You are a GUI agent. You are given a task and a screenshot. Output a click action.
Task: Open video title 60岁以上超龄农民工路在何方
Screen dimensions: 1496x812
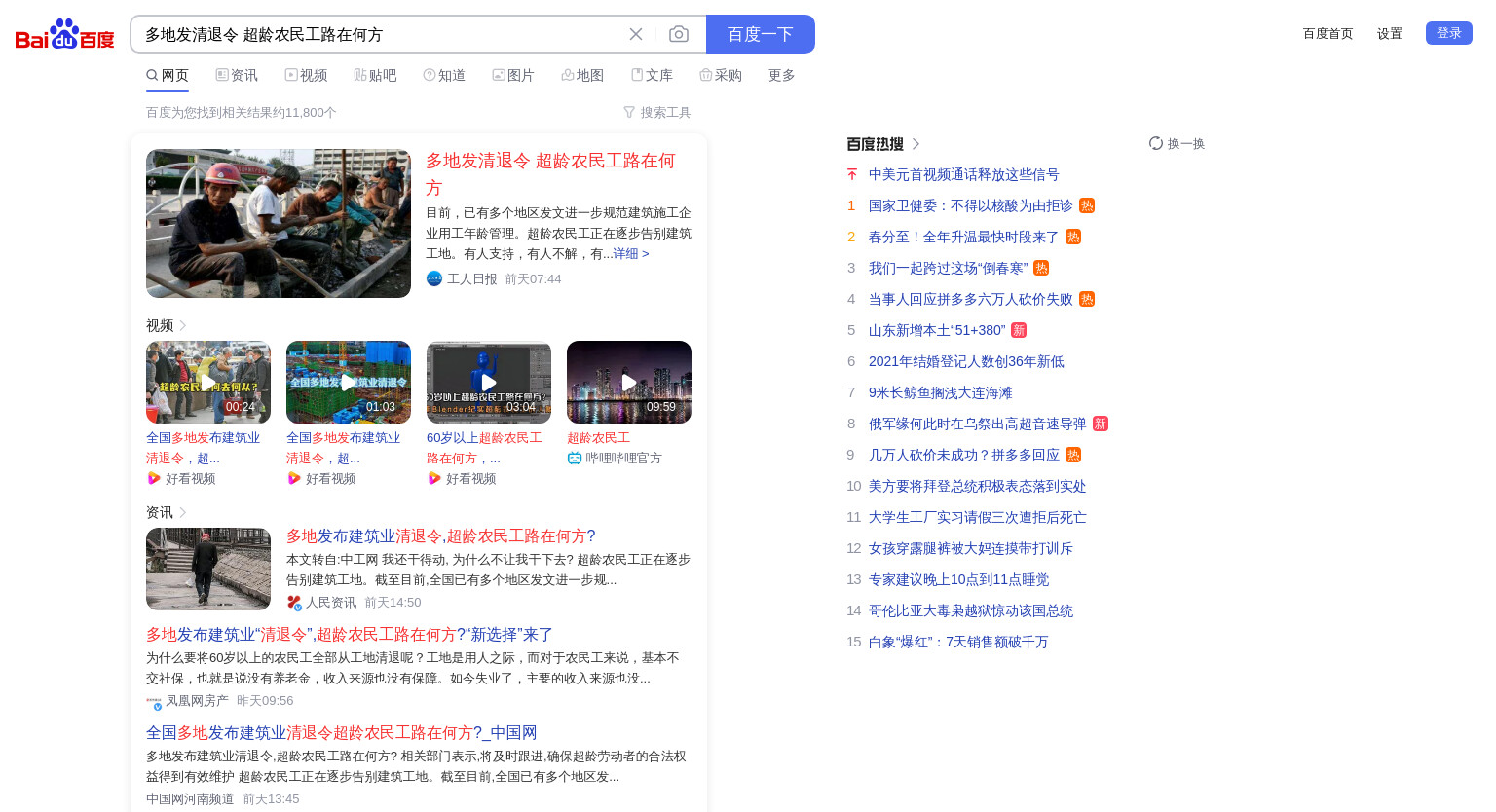pyautogui.click(x=484, y=448)
